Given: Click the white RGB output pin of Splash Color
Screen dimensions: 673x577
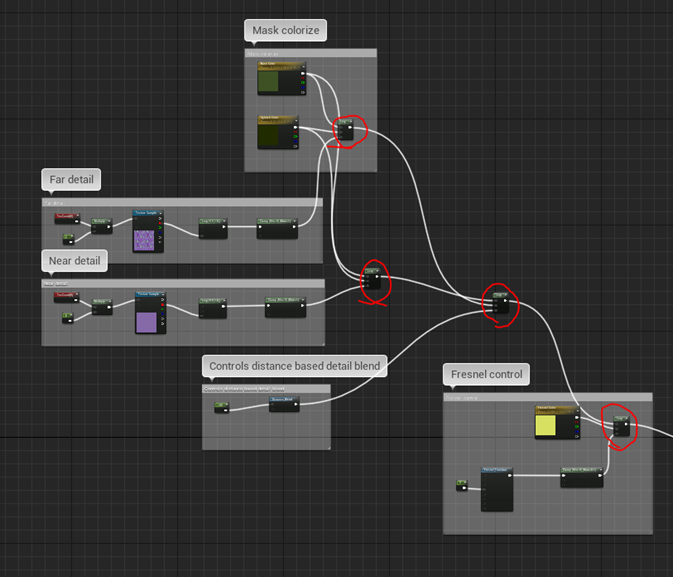Looking at the screenshot, I should (295, 128).
